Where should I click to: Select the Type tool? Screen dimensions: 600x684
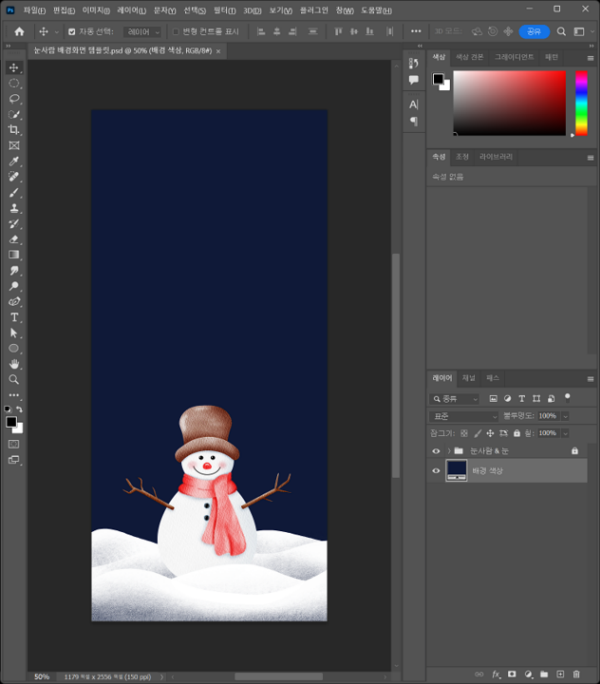tap(14, 317)
